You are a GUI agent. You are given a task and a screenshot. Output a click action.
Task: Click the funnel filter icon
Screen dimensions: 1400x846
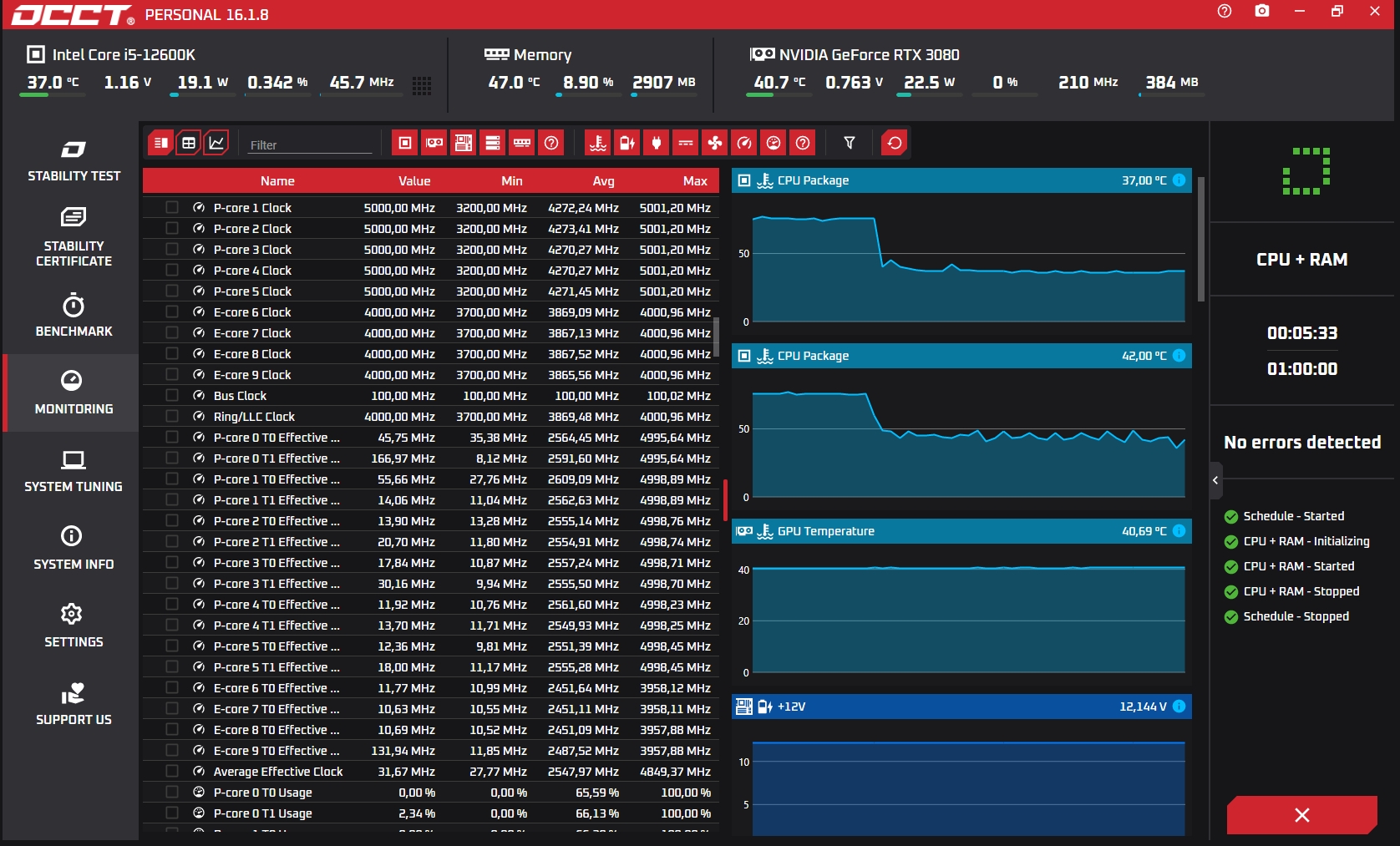850,143
